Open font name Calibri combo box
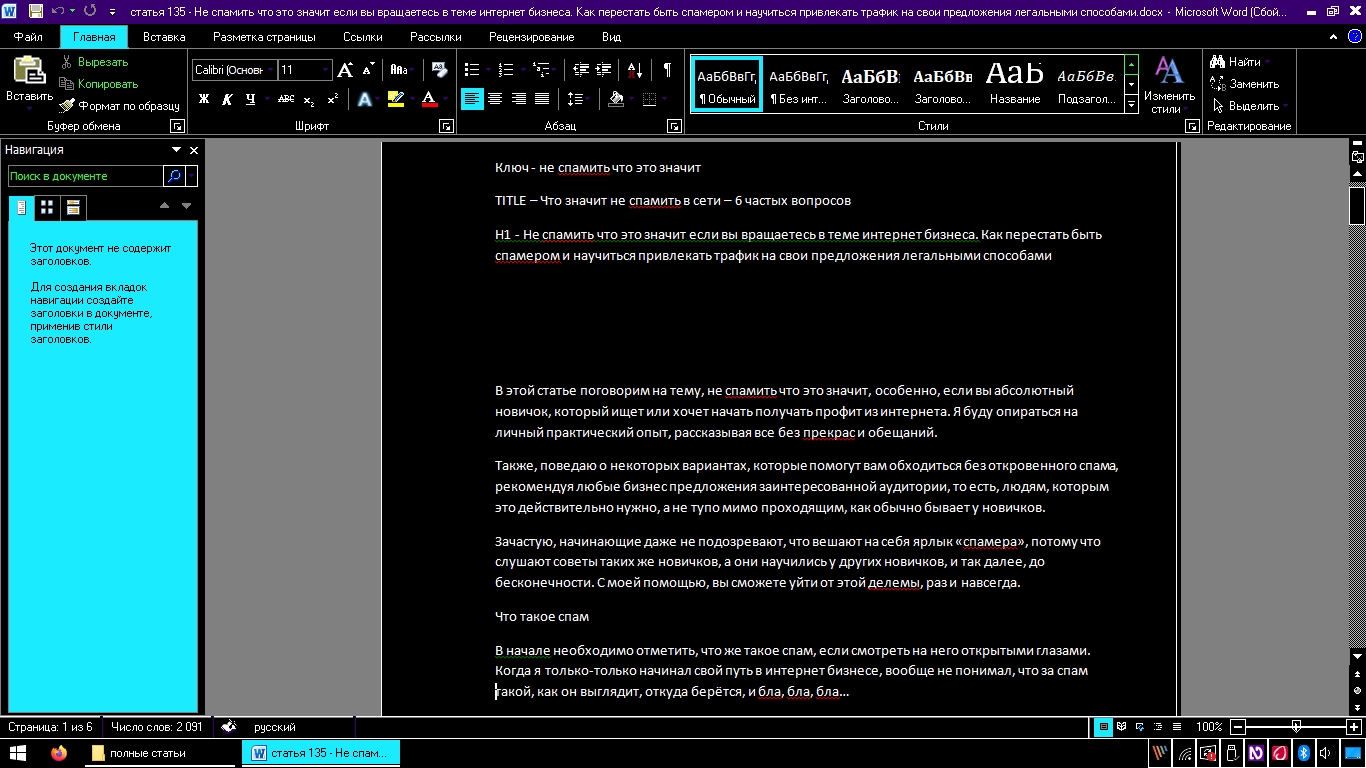This screenshot has height=768, width=1366. pos(234,70)
